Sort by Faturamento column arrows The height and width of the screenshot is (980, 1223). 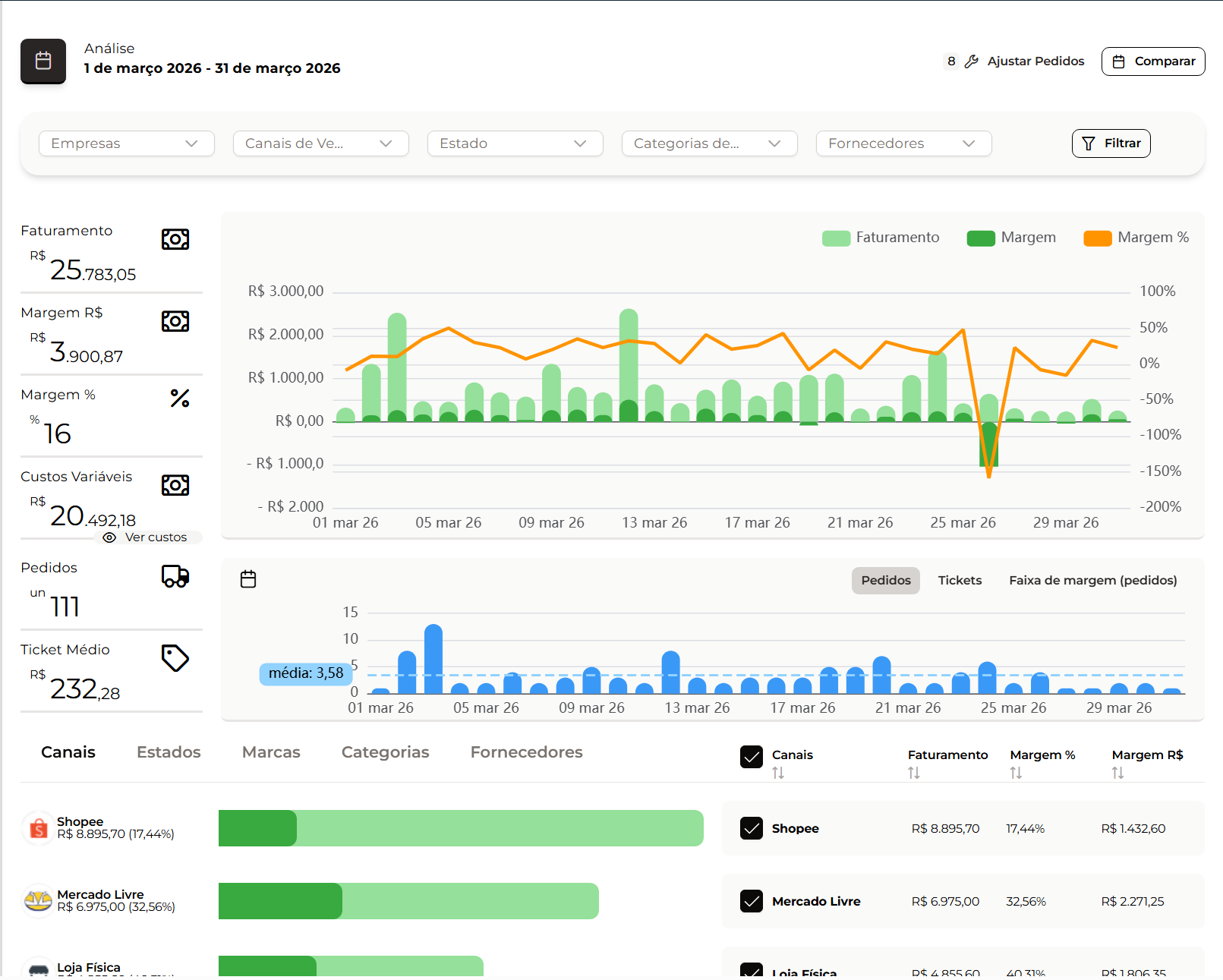tap(914, 773)
